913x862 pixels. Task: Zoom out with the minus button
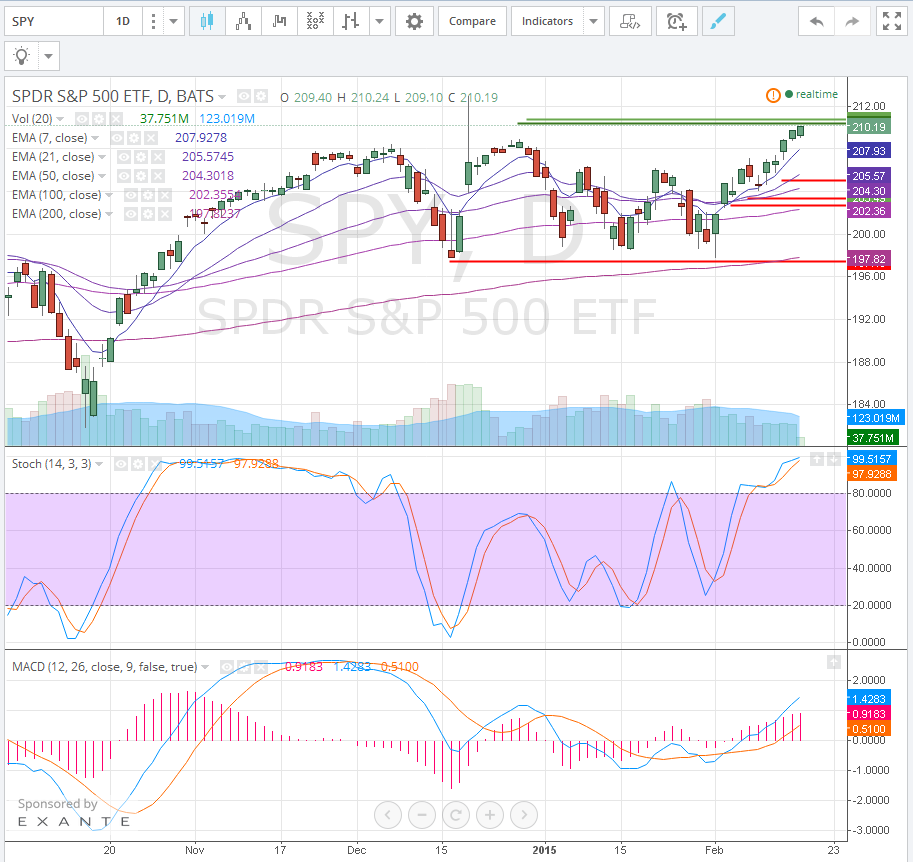(422, 815)
